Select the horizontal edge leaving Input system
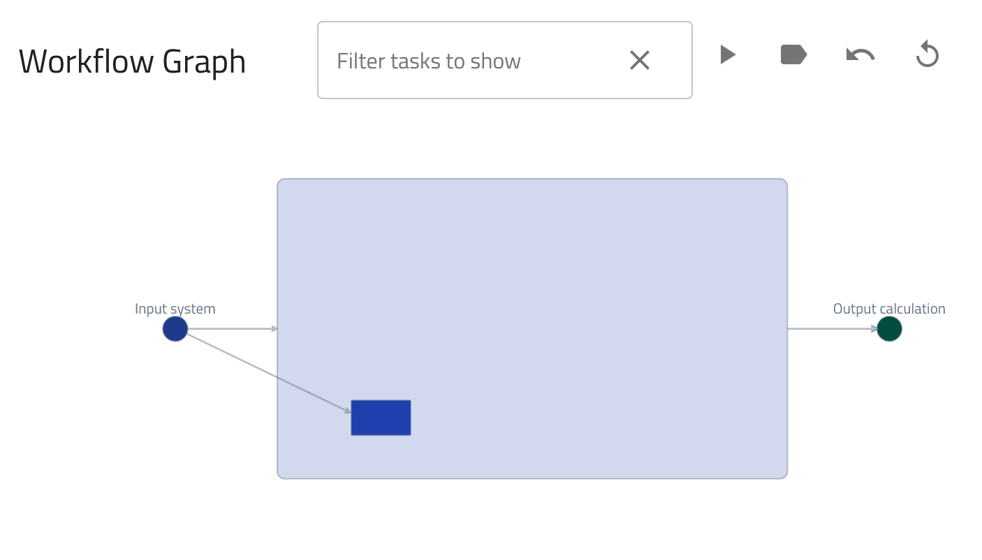The height and width of the screenshot is (560, 982). (228, 328)
